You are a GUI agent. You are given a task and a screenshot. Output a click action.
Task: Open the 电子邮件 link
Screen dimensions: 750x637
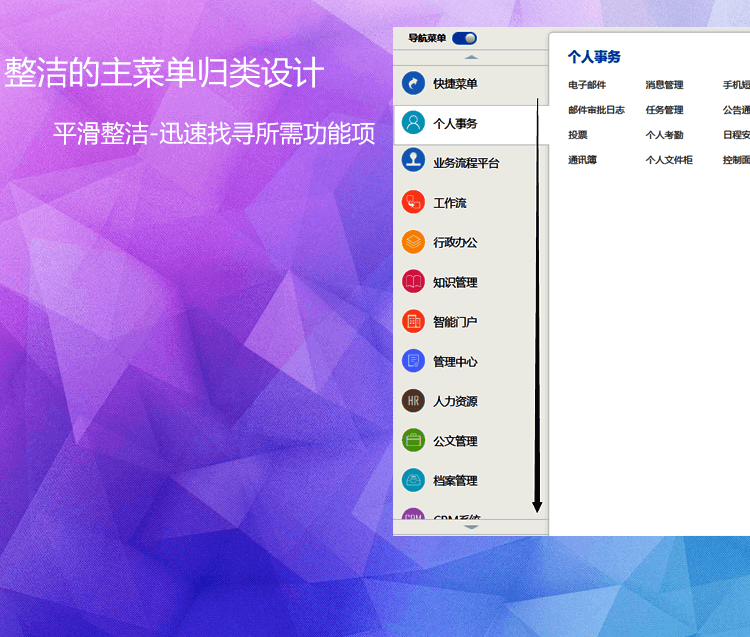587,85
